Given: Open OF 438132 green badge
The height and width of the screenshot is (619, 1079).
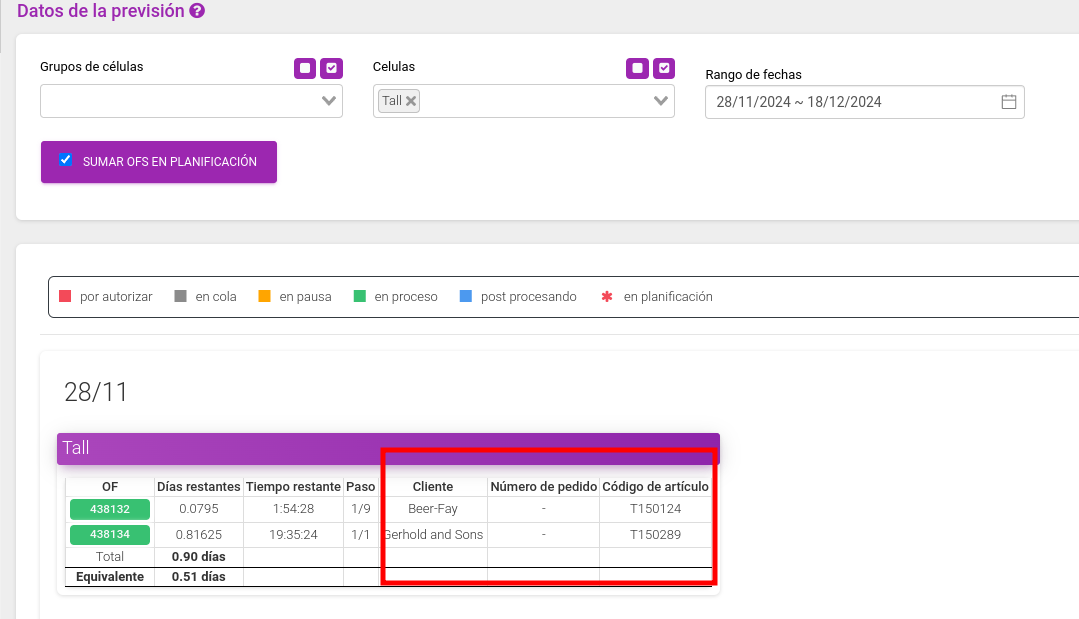Looking at the screenshot, I should [x=110, y=509].
